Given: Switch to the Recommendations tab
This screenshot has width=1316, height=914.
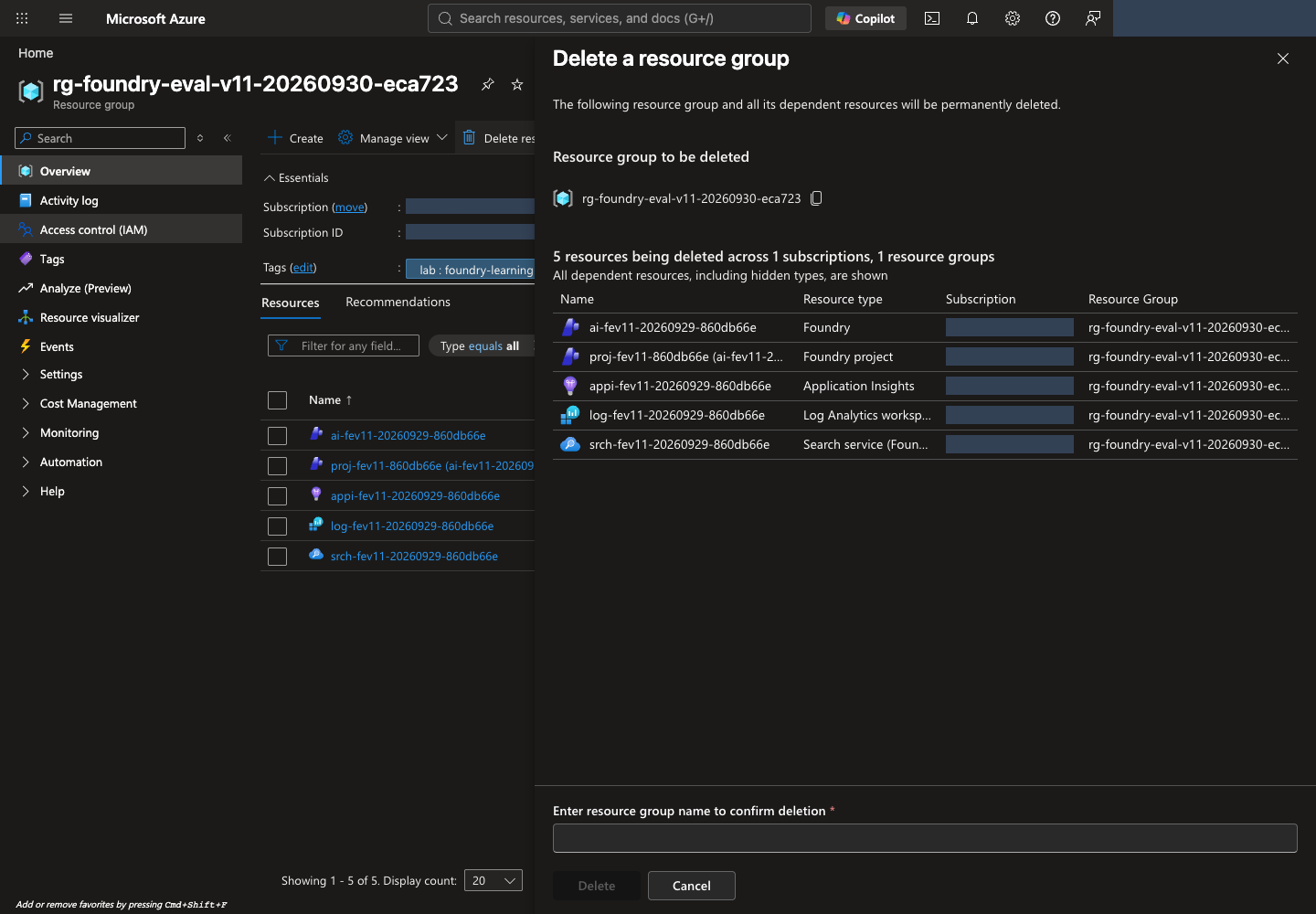Looking at the screenshot, I should point(398,302).
